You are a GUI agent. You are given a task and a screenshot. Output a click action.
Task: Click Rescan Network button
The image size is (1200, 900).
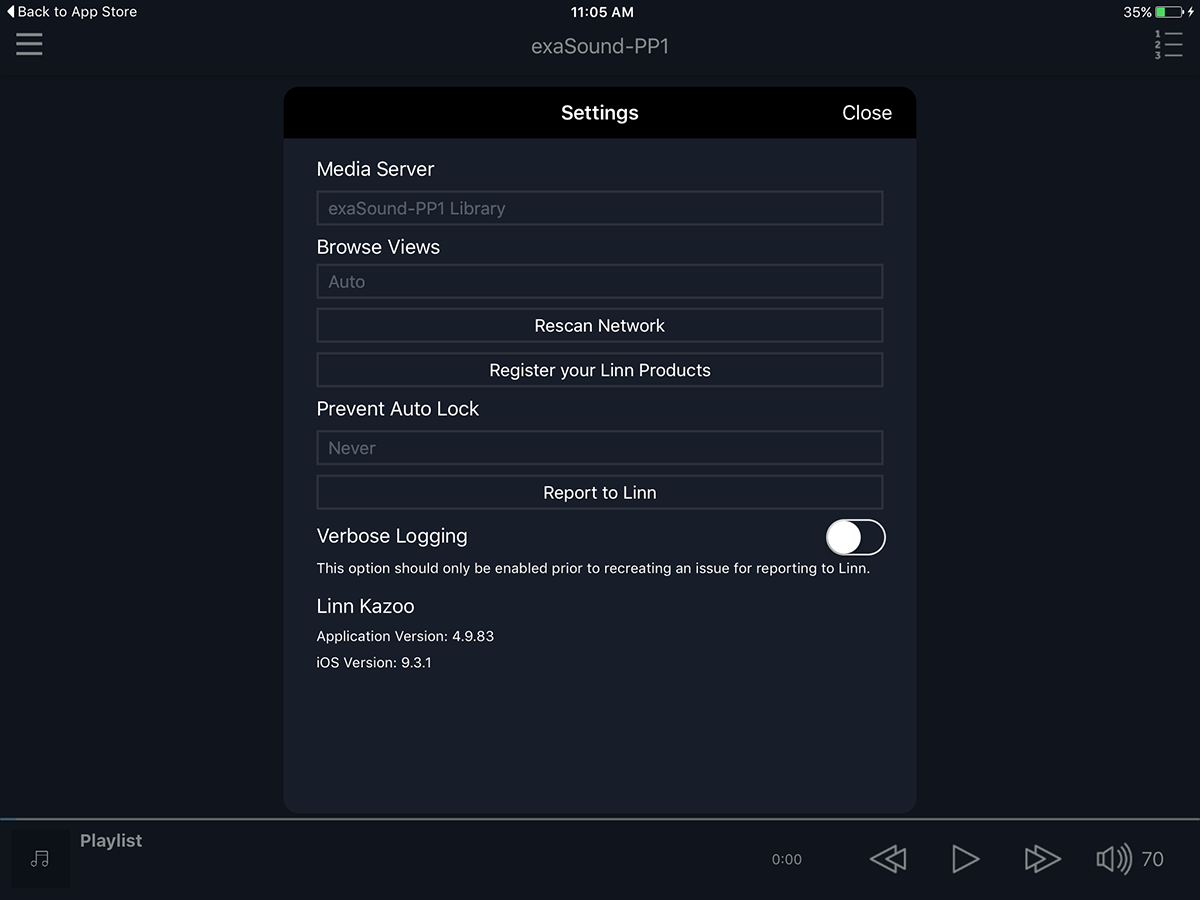coord(599,326)
